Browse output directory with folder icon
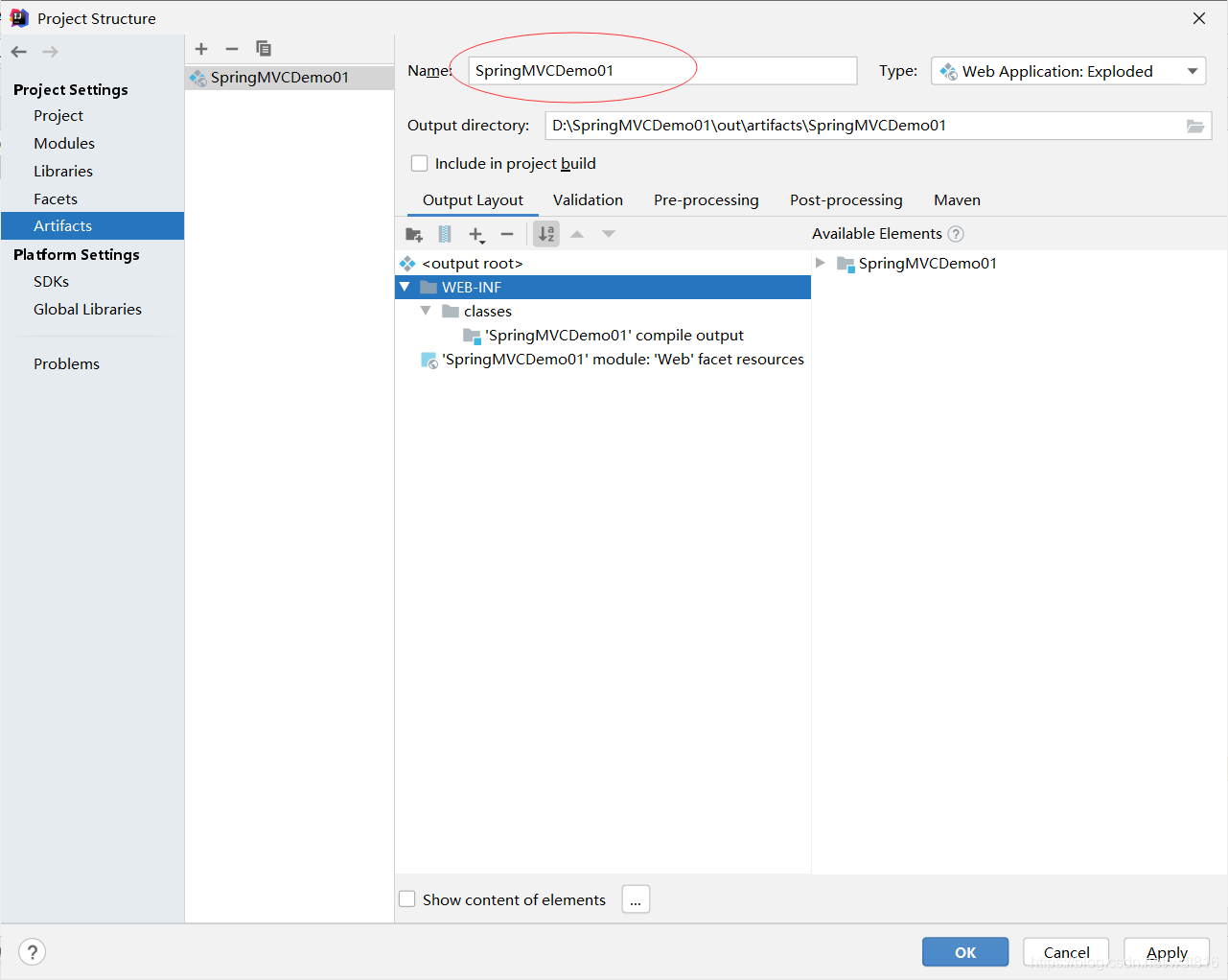 click(1195, 126)
